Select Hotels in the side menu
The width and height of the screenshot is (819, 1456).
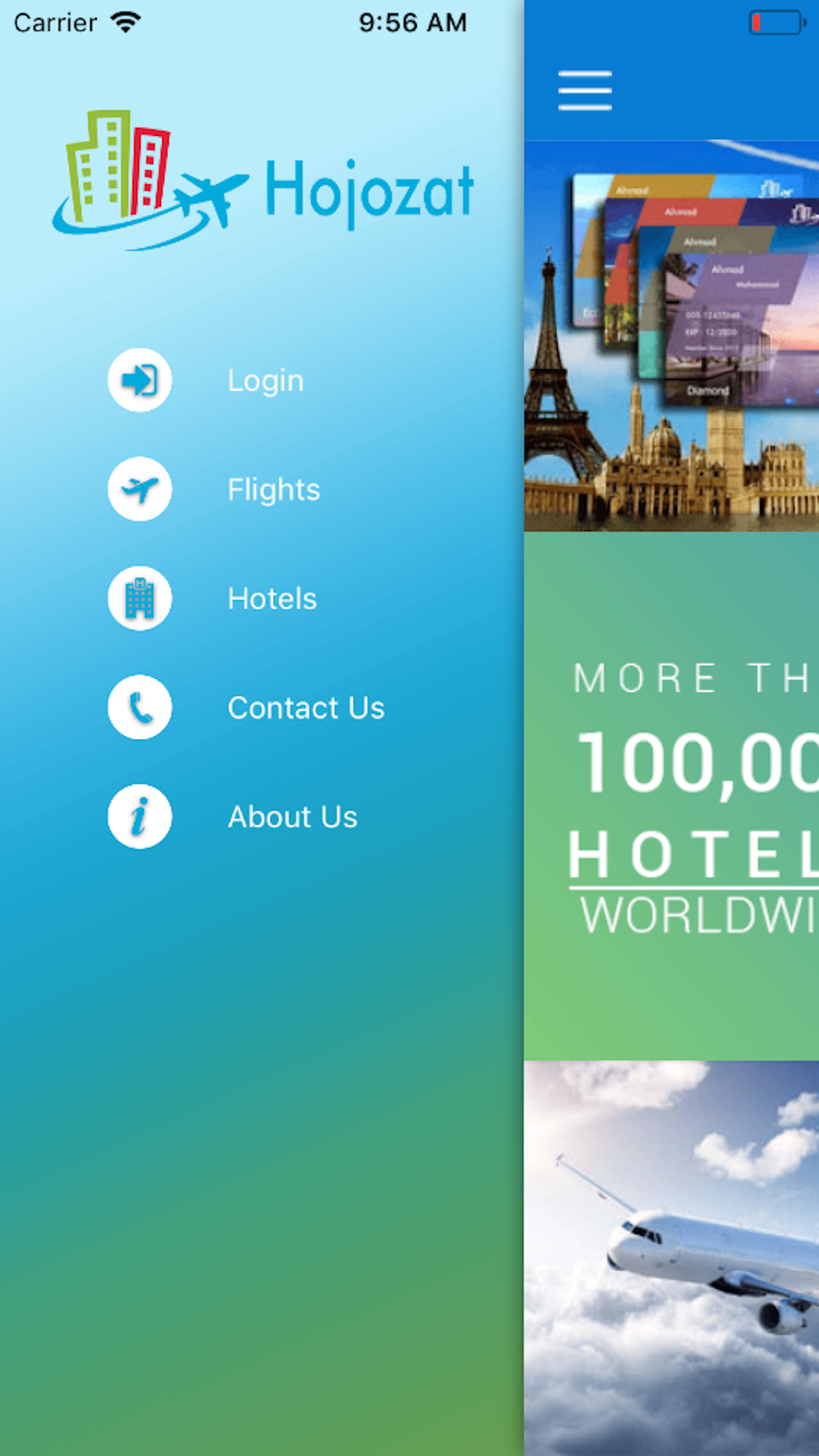[x=272, y=599]
